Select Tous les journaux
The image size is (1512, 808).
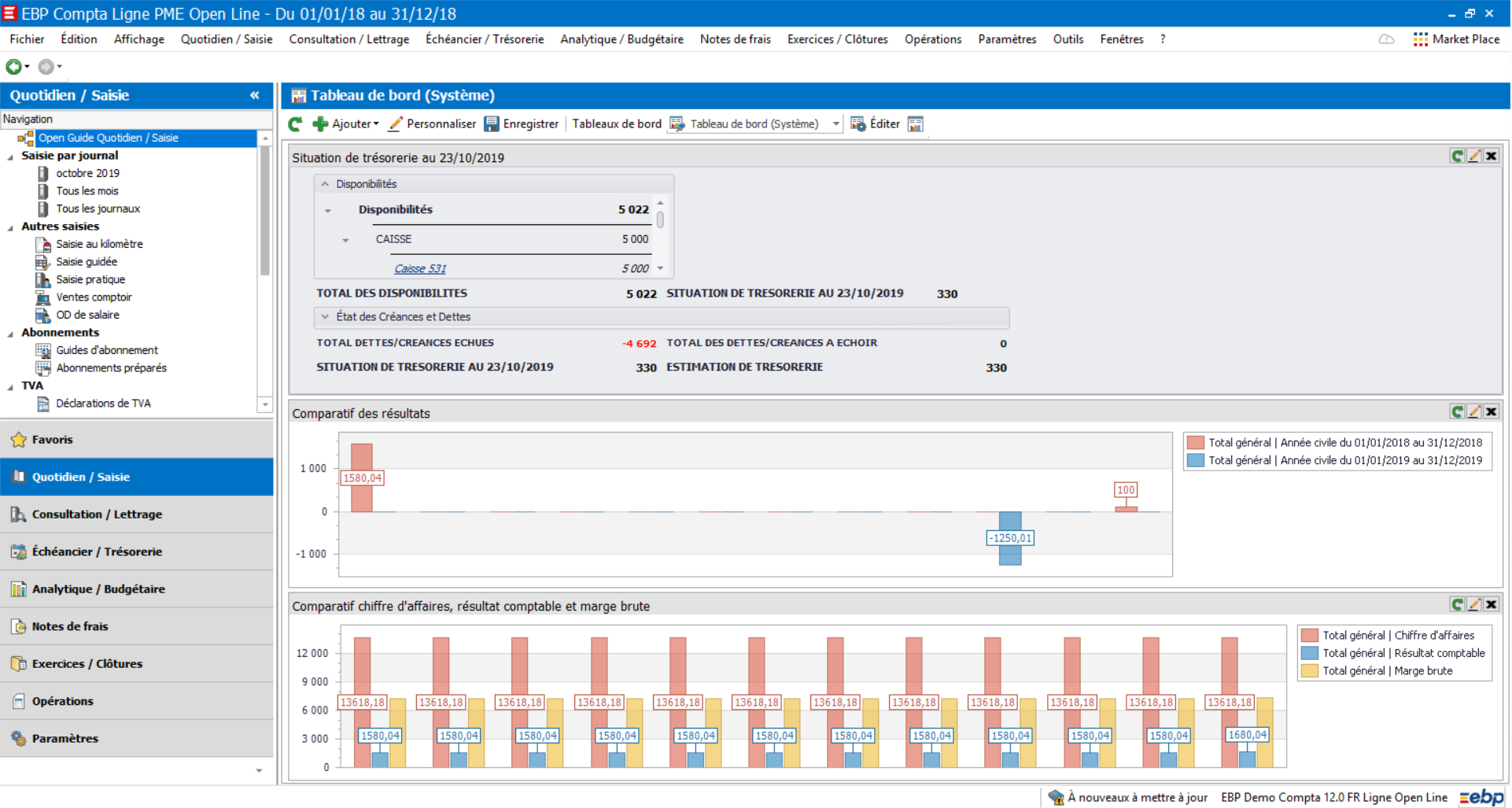(x=98, y=208)
